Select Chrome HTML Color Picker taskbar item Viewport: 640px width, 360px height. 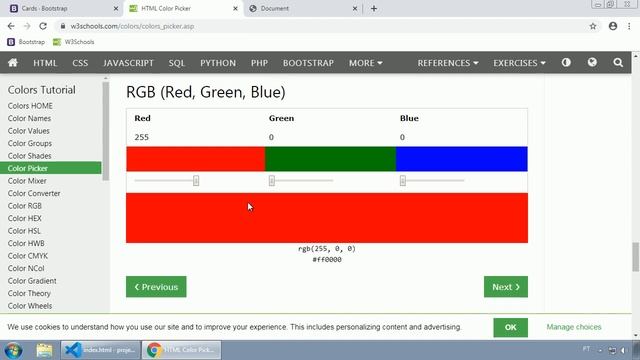182,350
